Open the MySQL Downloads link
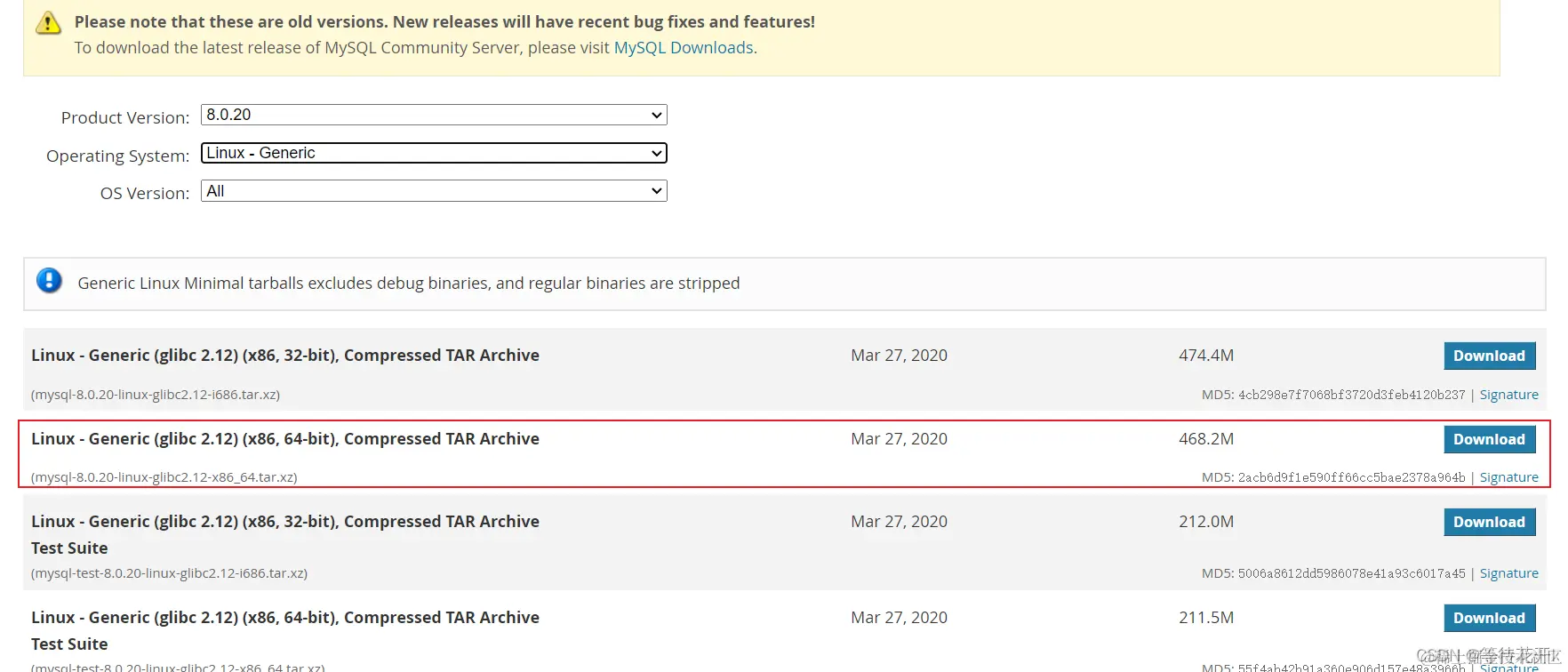 click(x=684, y=47)
